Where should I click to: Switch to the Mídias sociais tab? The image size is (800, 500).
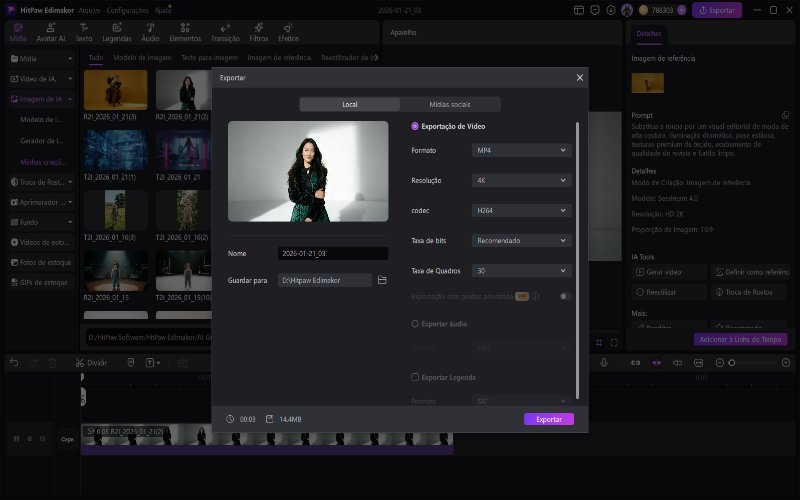(x=449, y=104)
